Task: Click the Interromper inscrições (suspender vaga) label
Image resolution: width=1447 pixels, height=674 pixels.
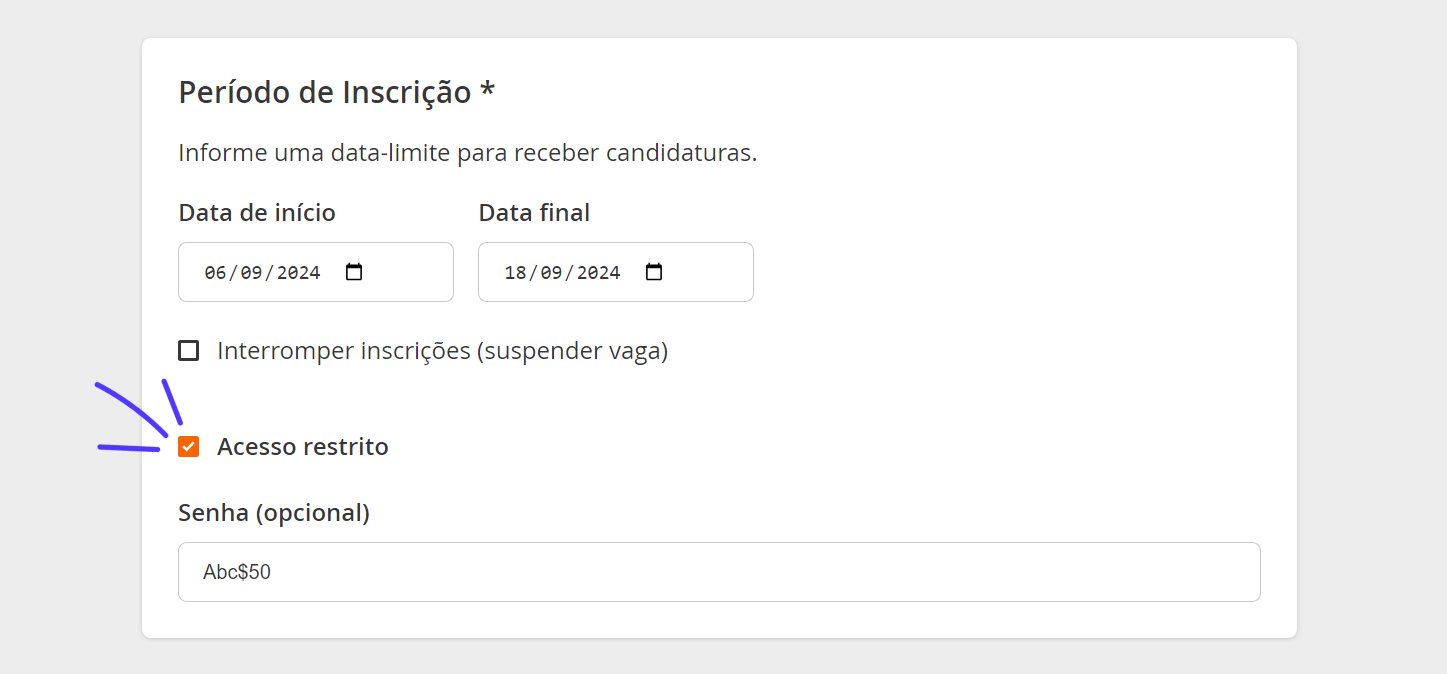Action: (x=442, y=351)
